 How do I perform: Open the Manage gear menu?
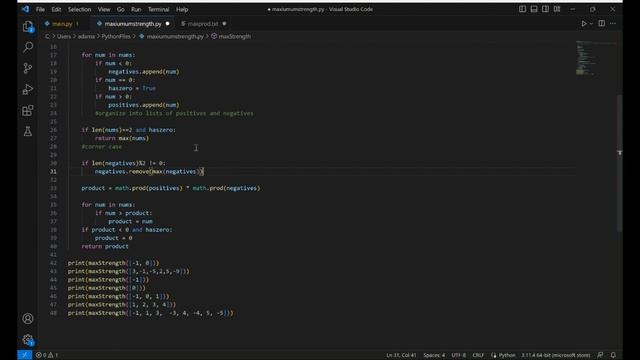[28, 340]
